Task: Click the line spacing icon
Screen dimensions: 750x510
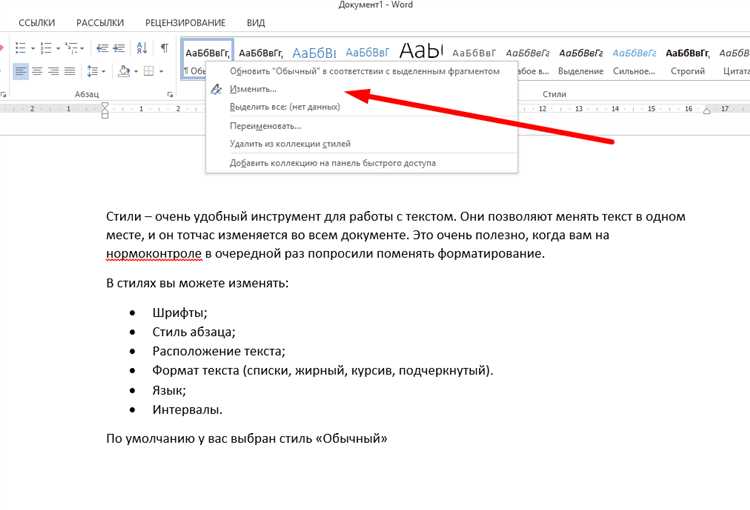Action: point(92,71)
